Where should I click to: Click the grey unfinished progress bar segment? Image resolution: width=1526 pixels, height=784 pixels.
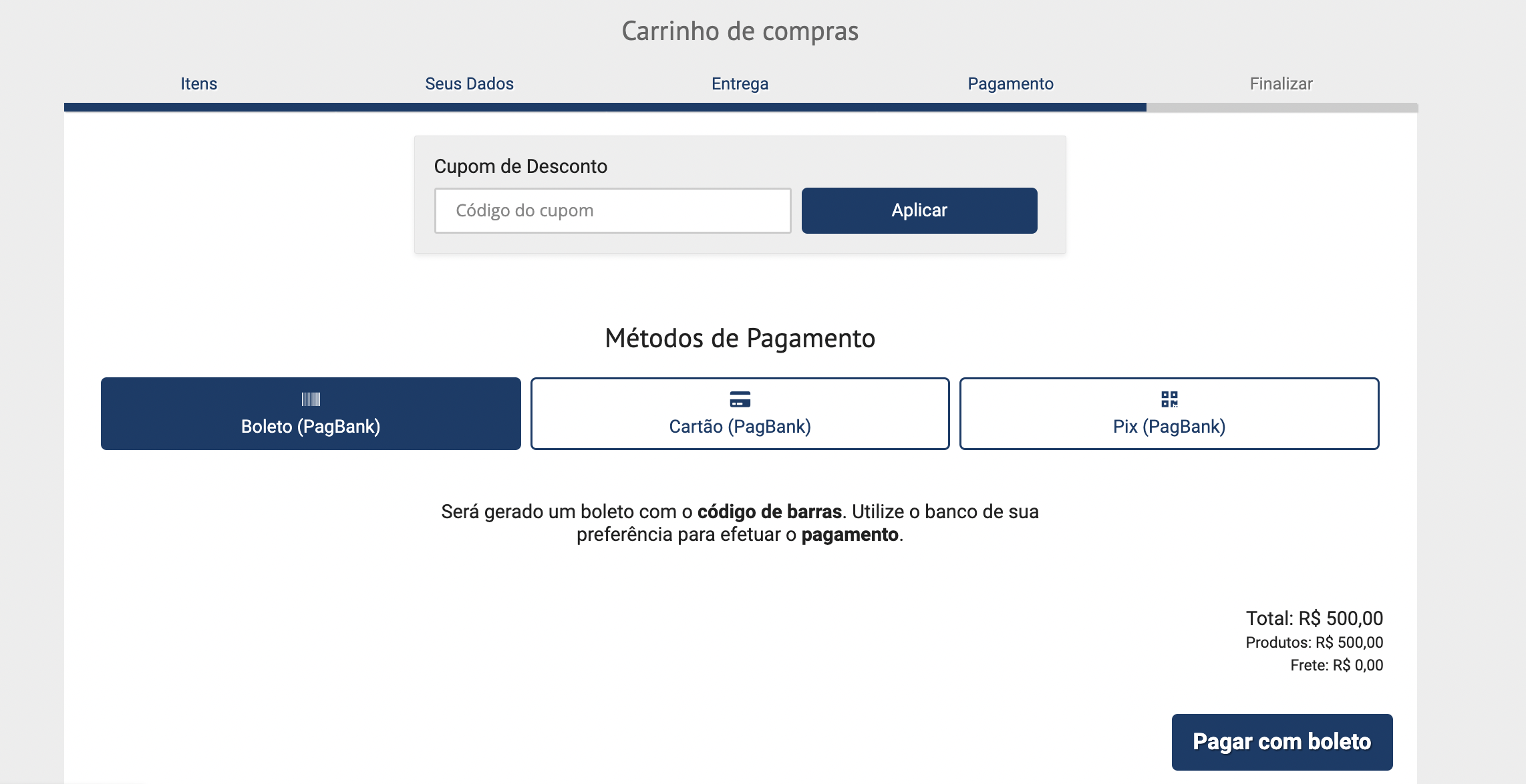[1281, 108]
